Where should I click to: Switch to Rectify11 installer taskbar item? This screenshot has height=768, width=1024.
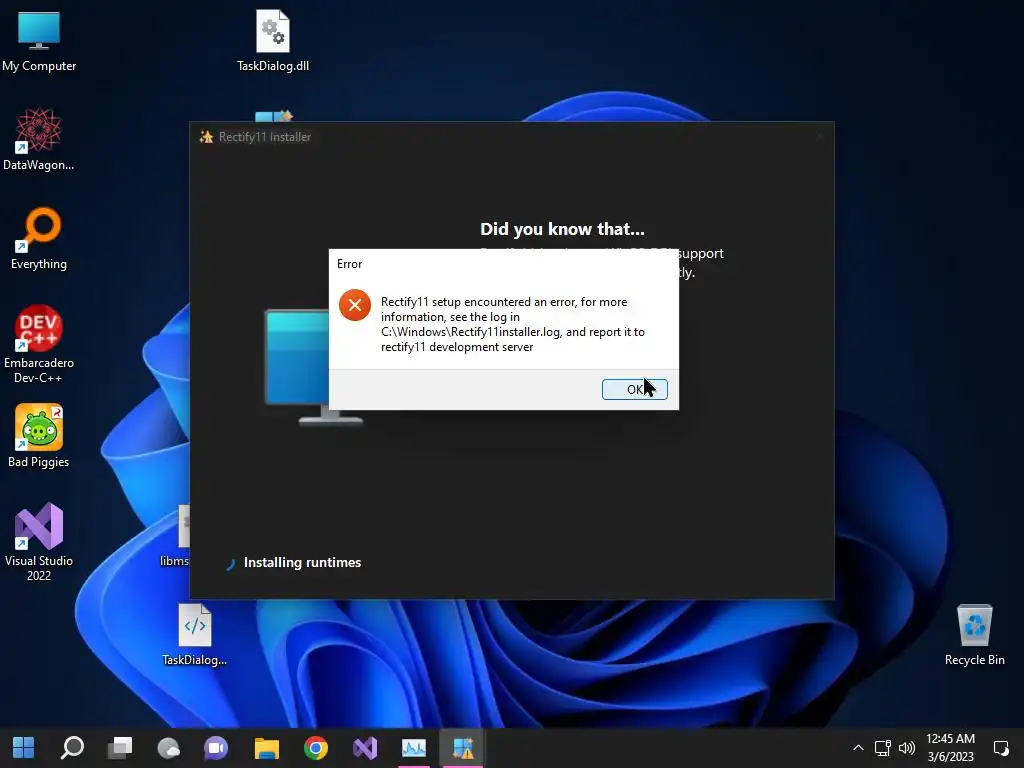coord(463,748)
